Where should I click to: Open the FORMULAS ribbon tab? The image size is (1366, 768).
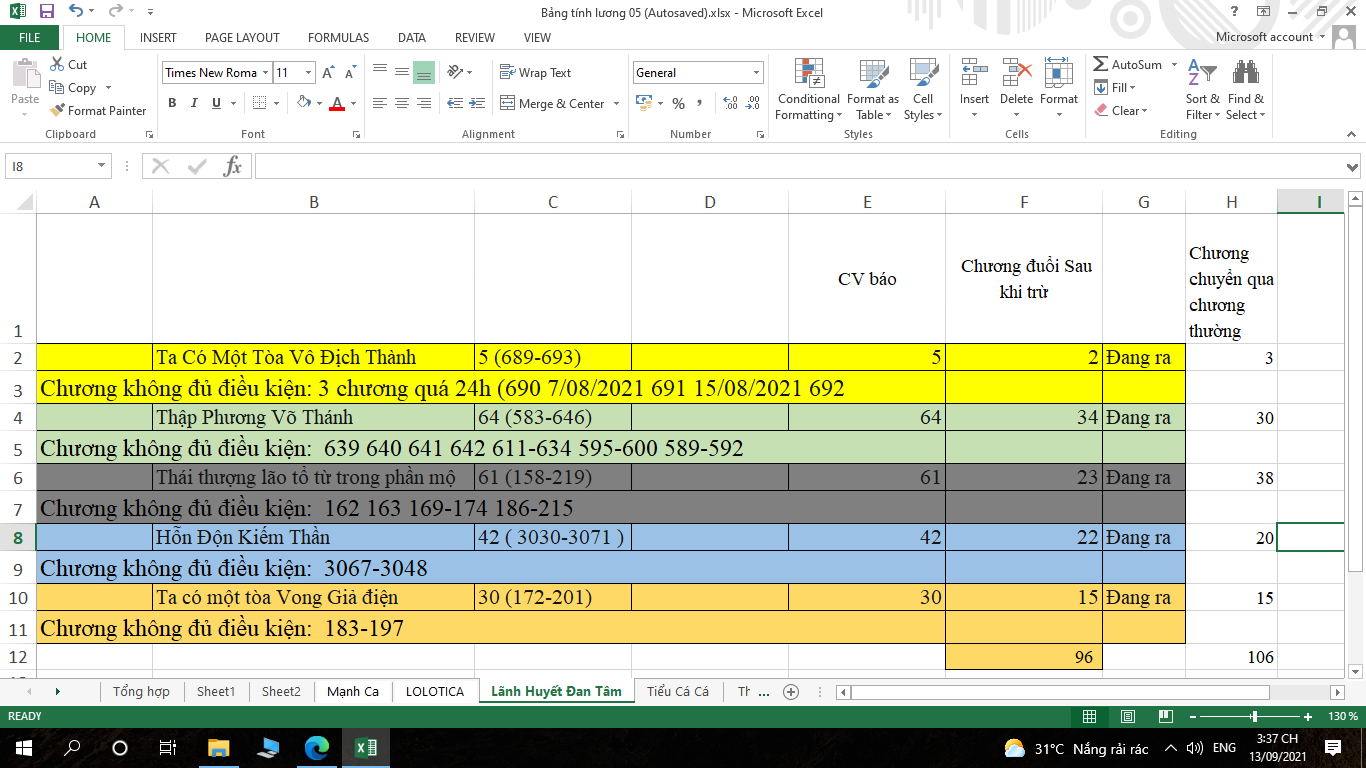pyautogui.click(x=338, y=38)
